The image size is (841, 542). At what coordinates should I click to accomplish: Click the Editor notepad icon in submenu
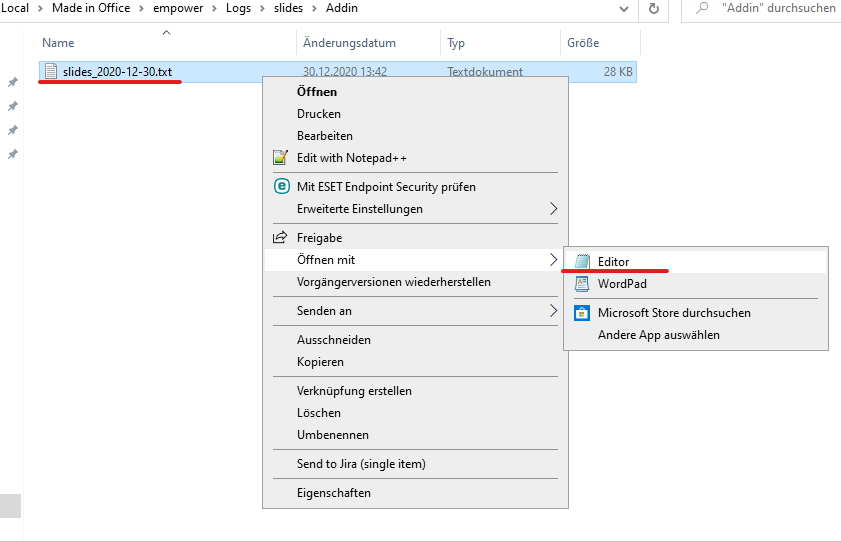coord(582,261)
